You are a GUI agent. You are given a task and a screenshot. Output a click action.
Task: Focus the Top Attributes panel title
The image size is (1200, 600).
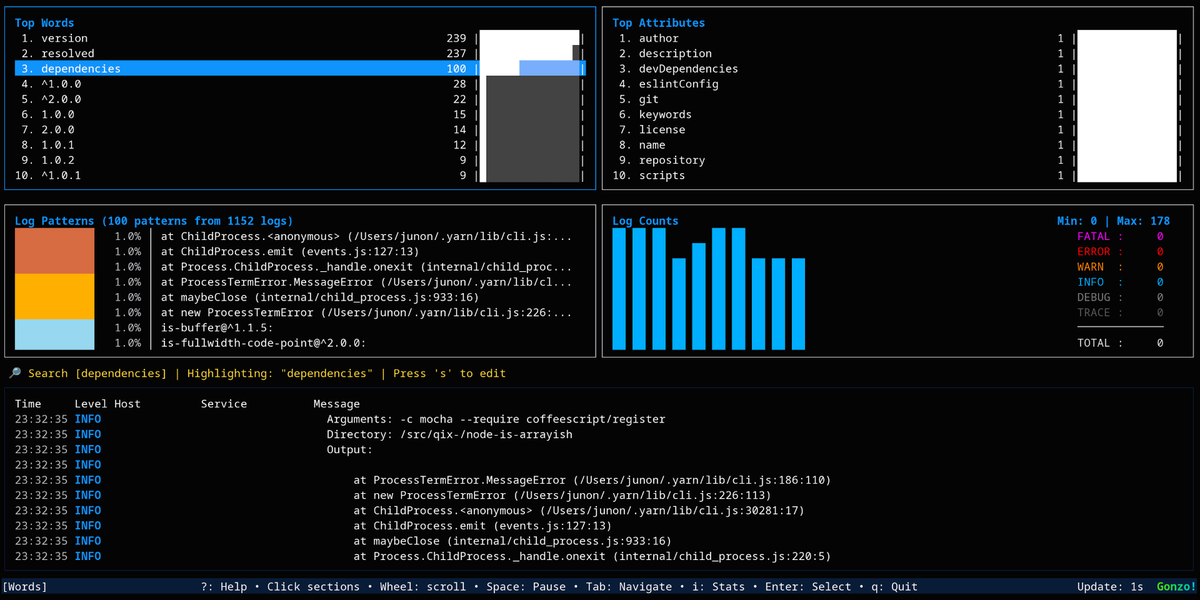pyautogui.click(x=658, y=23)
